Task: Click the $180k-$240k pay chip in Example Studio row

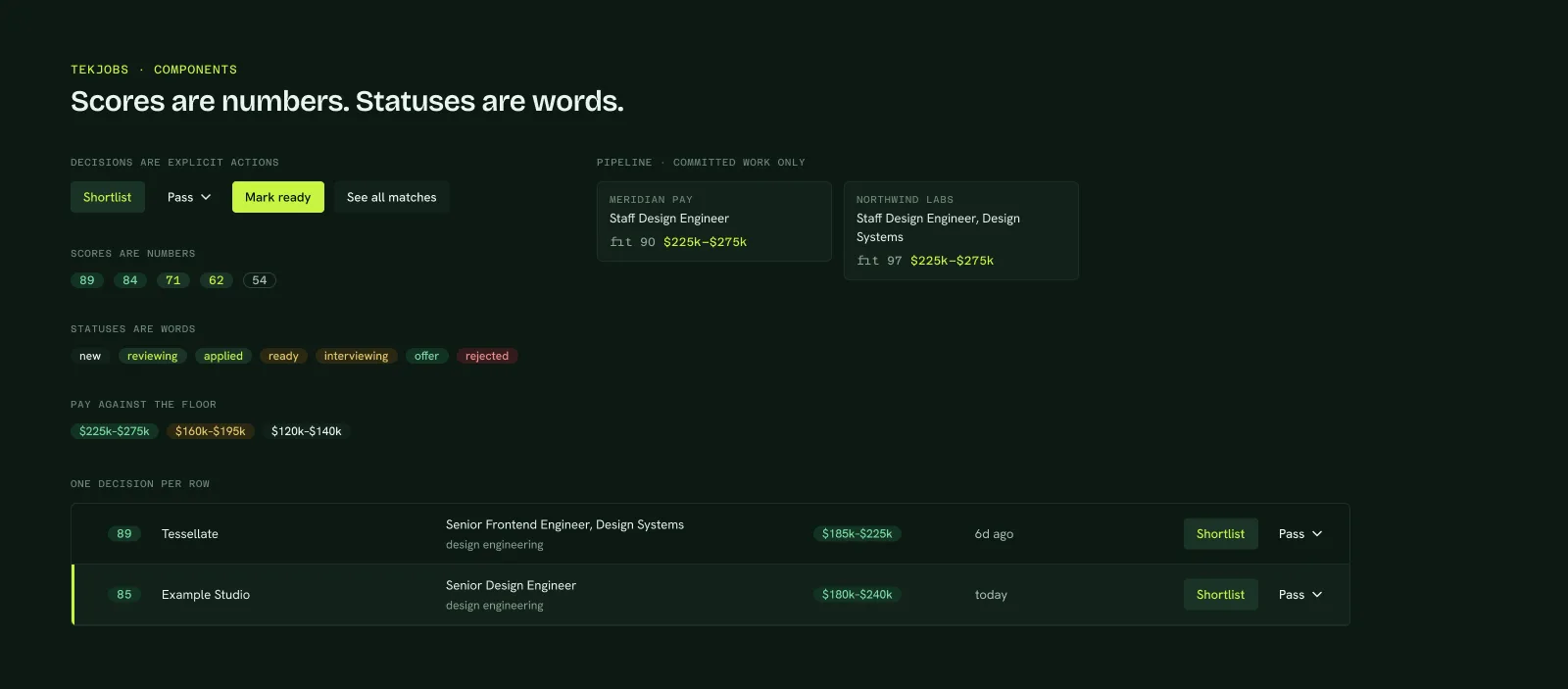Action: 857,595
